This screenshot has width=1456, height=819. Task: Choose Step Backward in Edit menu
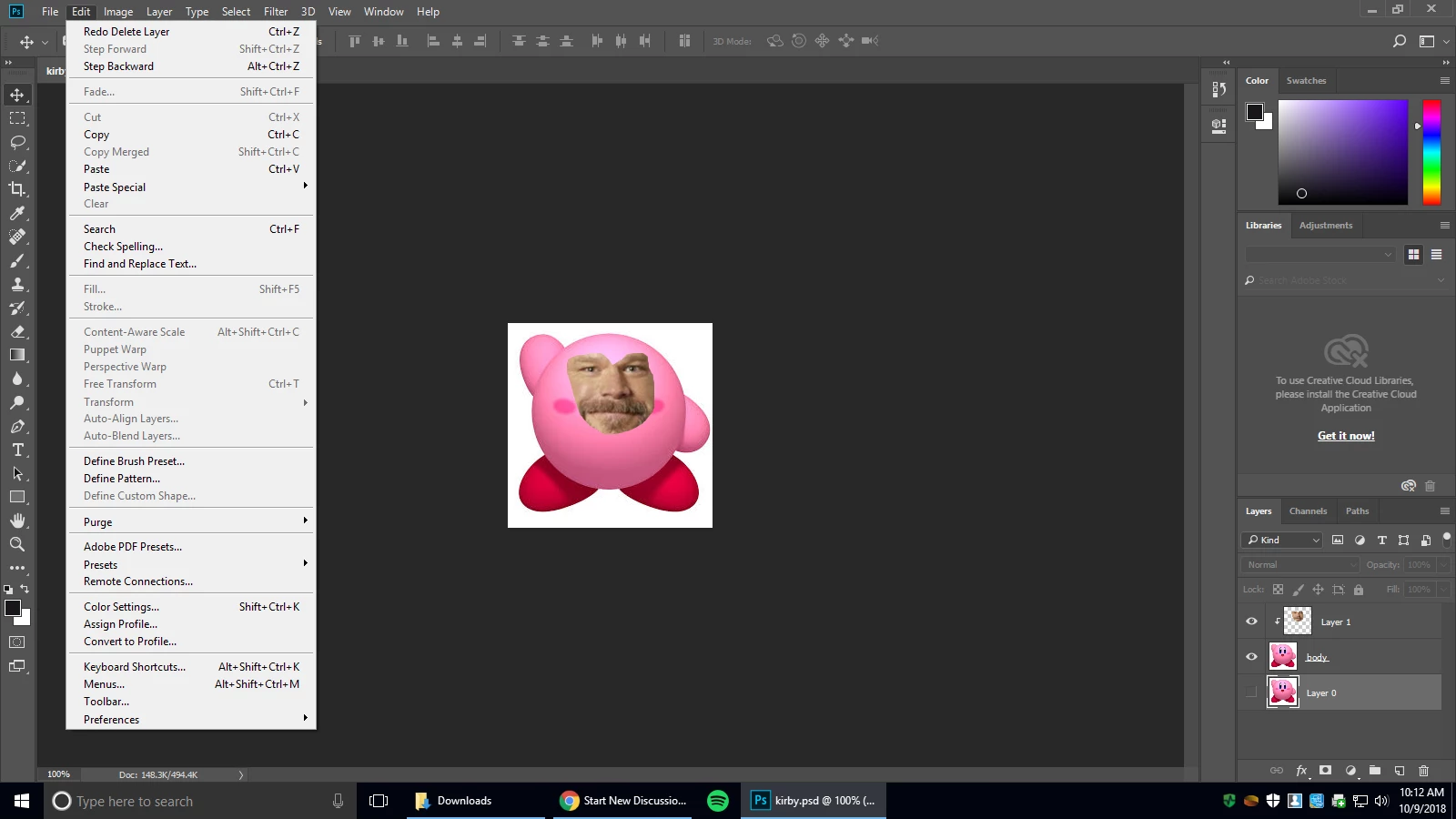(191, 66)
